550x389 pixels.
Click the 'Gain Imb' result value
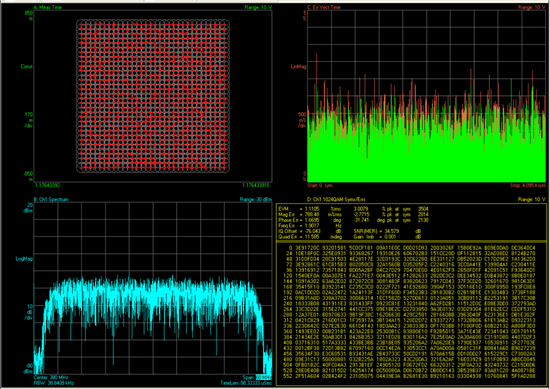tap(387, 237)
